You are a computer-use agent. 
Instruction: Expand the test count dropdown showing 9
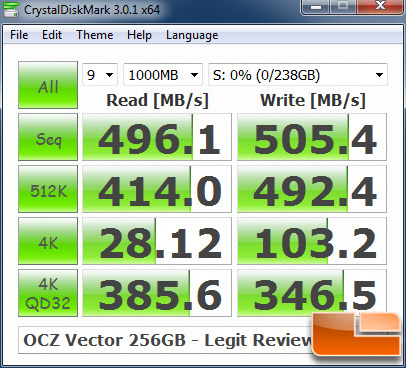[x=100, y=75]
